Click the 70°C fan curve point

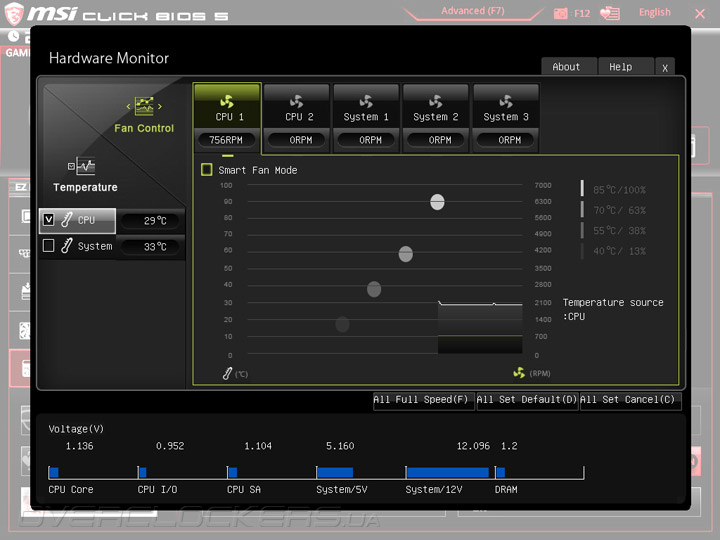[405, 254]
